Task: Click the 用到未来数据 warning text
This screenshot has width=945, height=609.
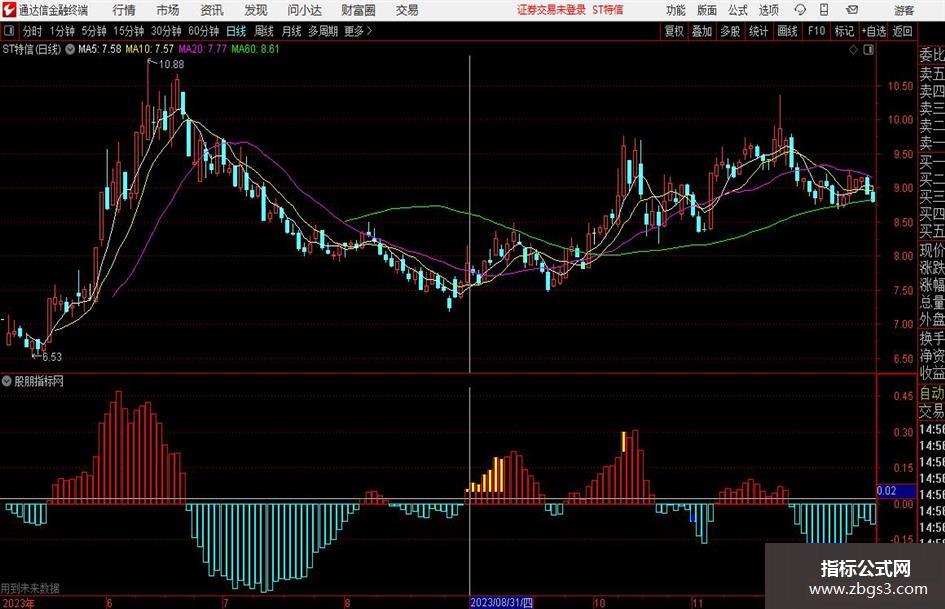Action: tap(30, 588)
